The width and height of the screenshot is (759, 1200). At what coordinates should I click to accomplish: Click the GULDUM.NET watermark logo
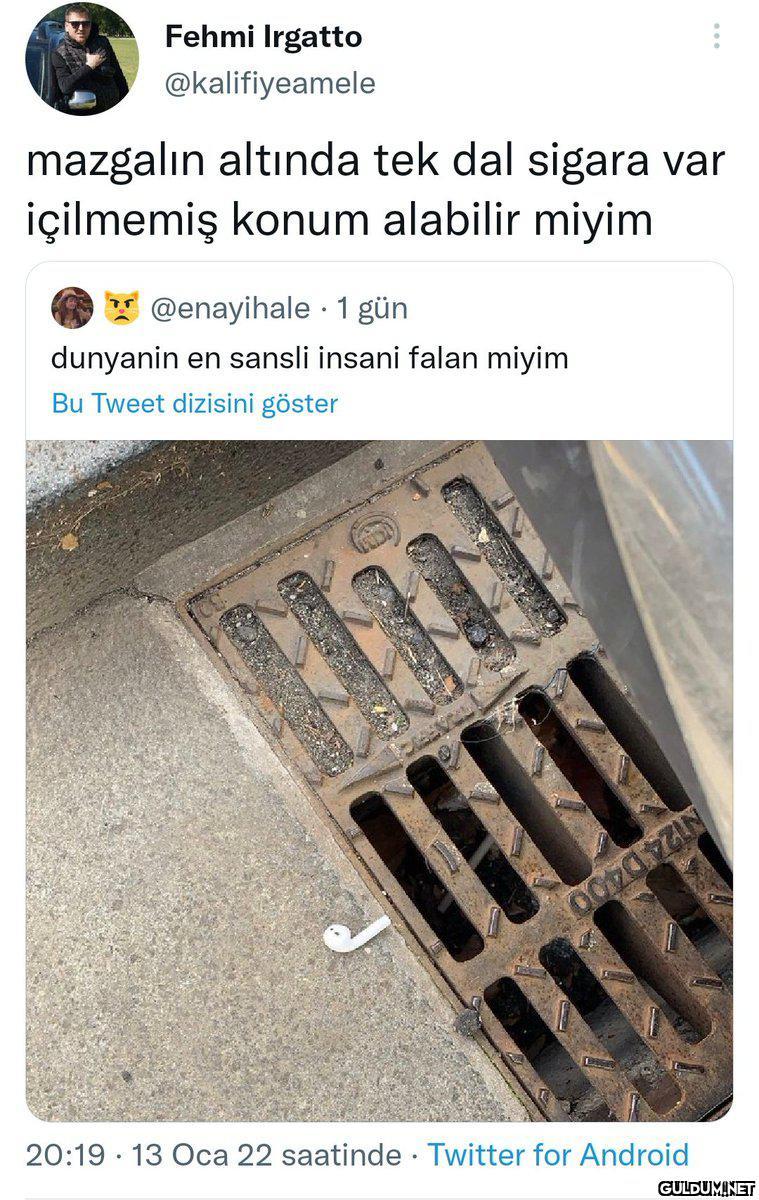pyautogui.click(x=707, y=1188)
